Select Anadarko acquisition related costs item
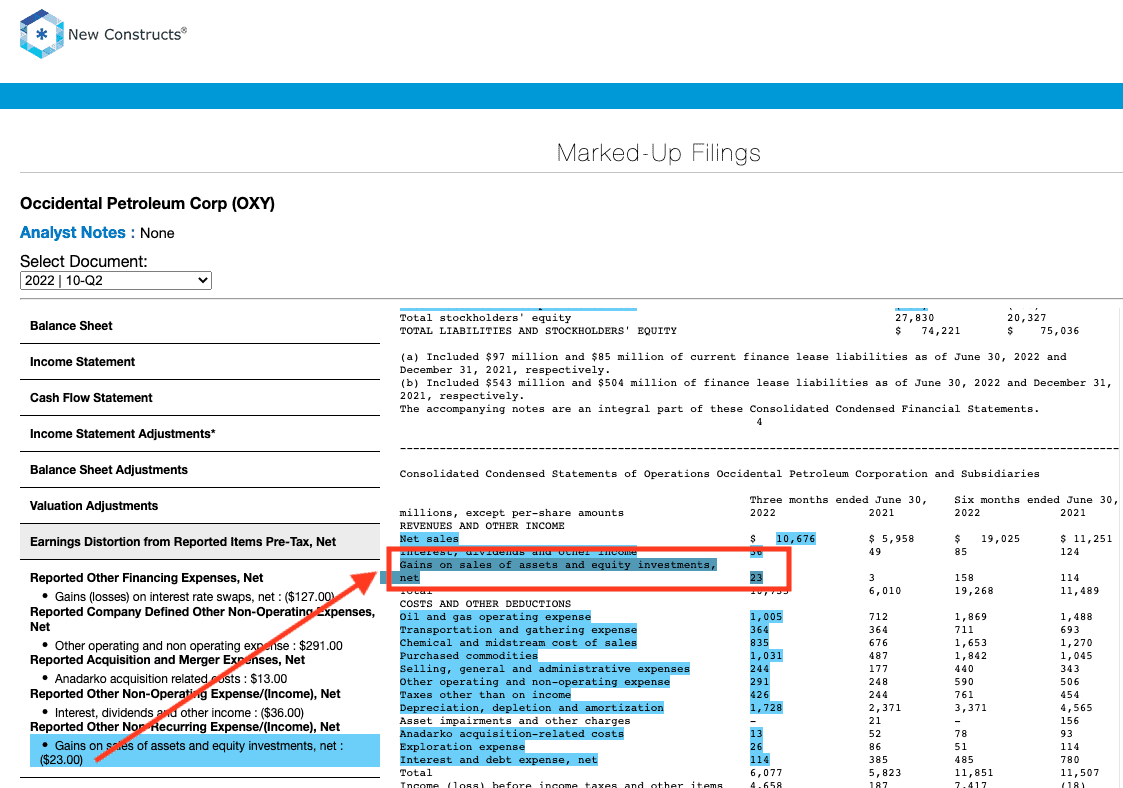1123x788 pixels. tap(170, 678)
